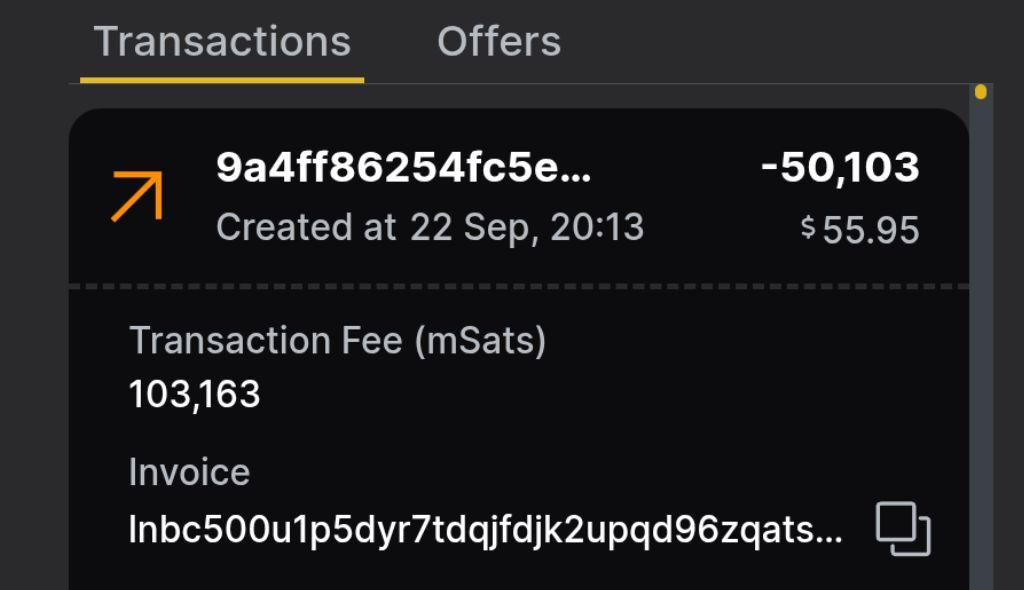Select the 103,163 fee value

[194, 395]
